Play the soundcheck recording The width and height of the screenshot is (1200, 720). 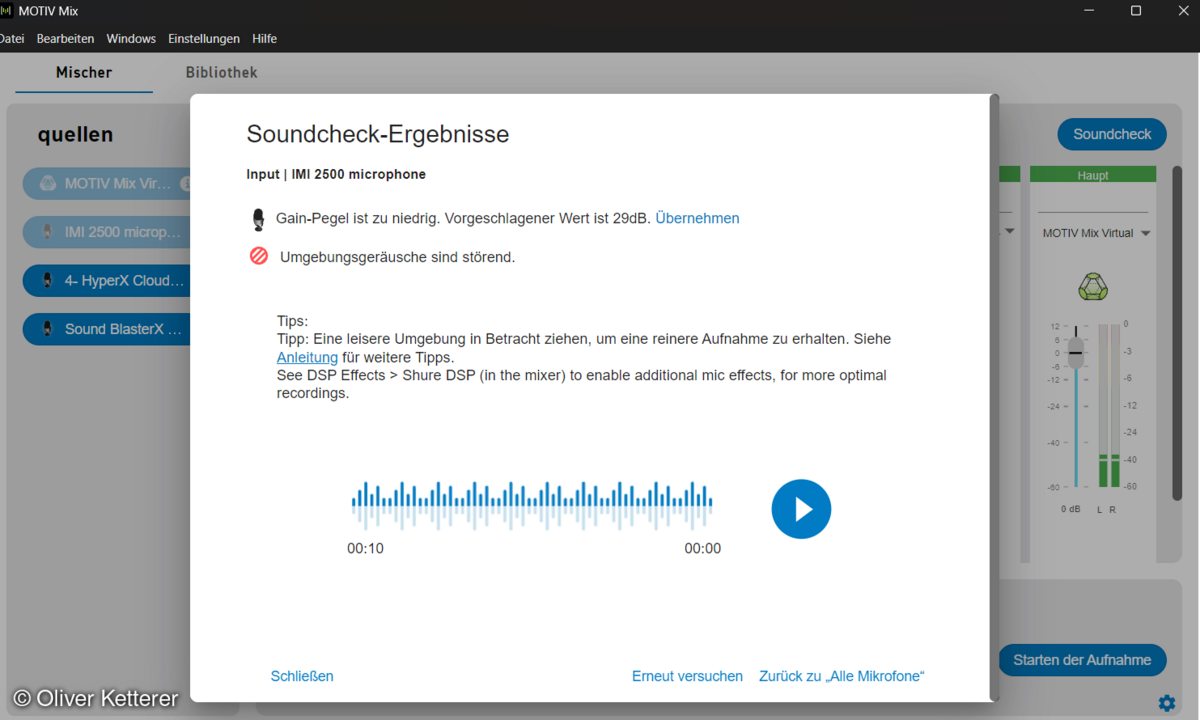(801, 509)
